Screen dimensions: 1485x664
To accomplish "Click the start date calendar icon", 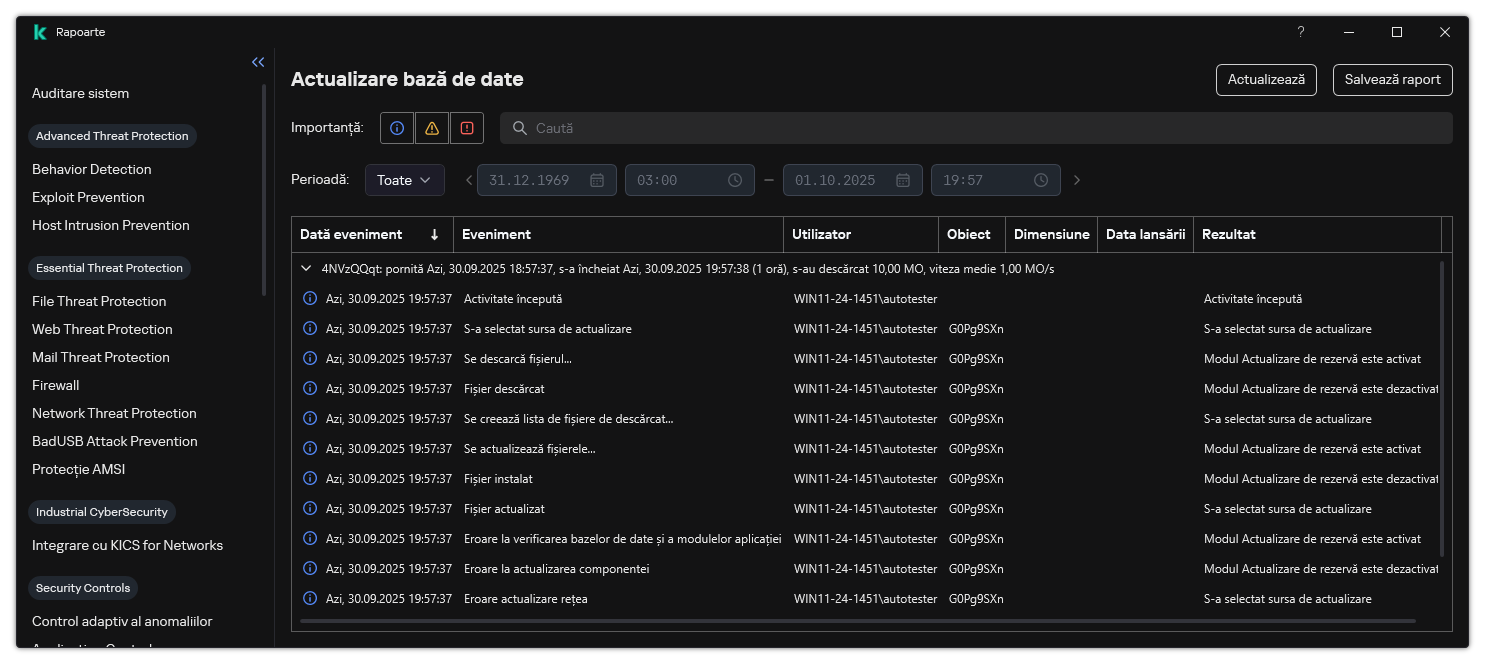I will click(x=597, y=180).
